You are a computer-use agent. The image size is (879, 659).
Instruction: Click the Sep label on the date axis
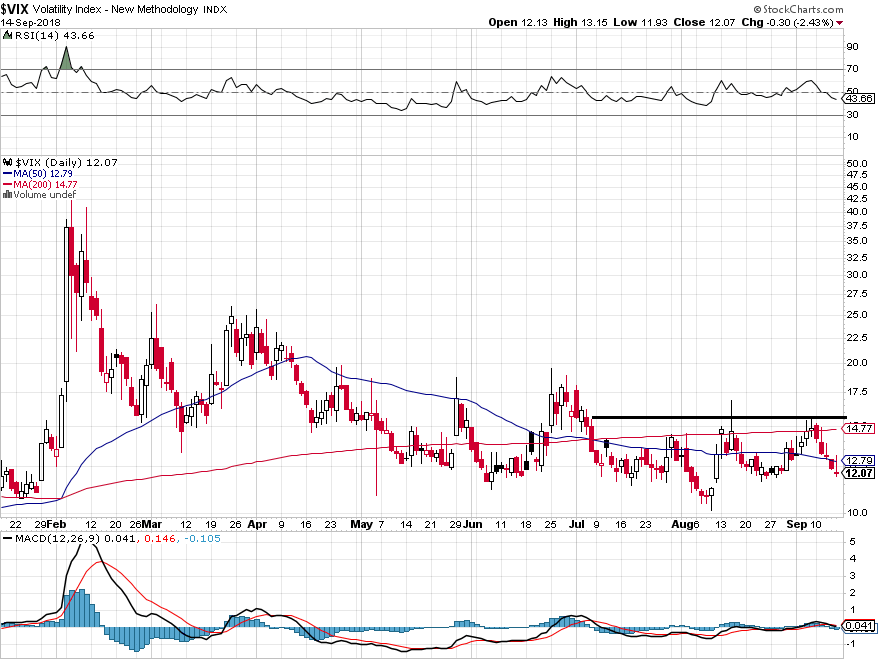[797, 525]
